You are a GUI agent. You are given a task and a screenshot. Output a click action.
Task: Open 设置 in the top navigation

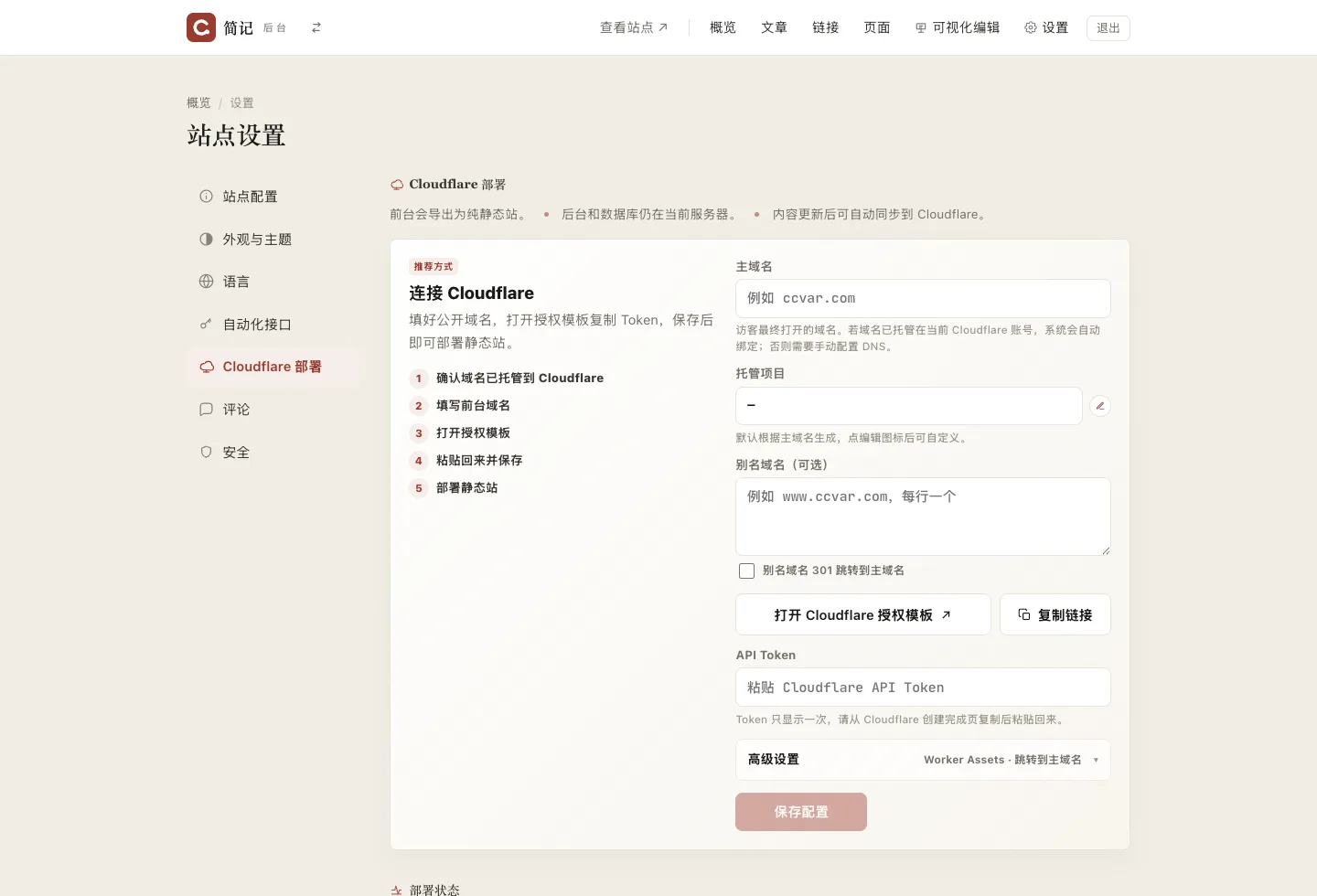[x=1046, y=27]
